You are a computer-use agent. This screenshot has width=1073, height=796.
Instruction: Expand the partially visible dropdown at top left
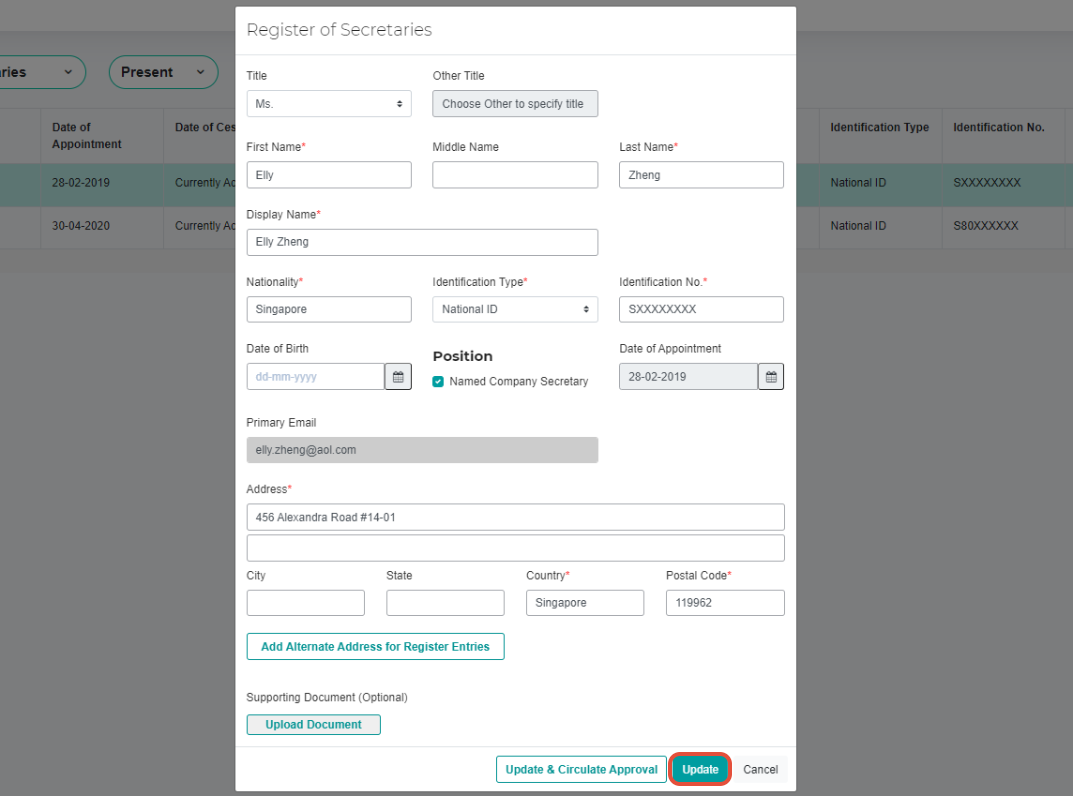[40, 72]
